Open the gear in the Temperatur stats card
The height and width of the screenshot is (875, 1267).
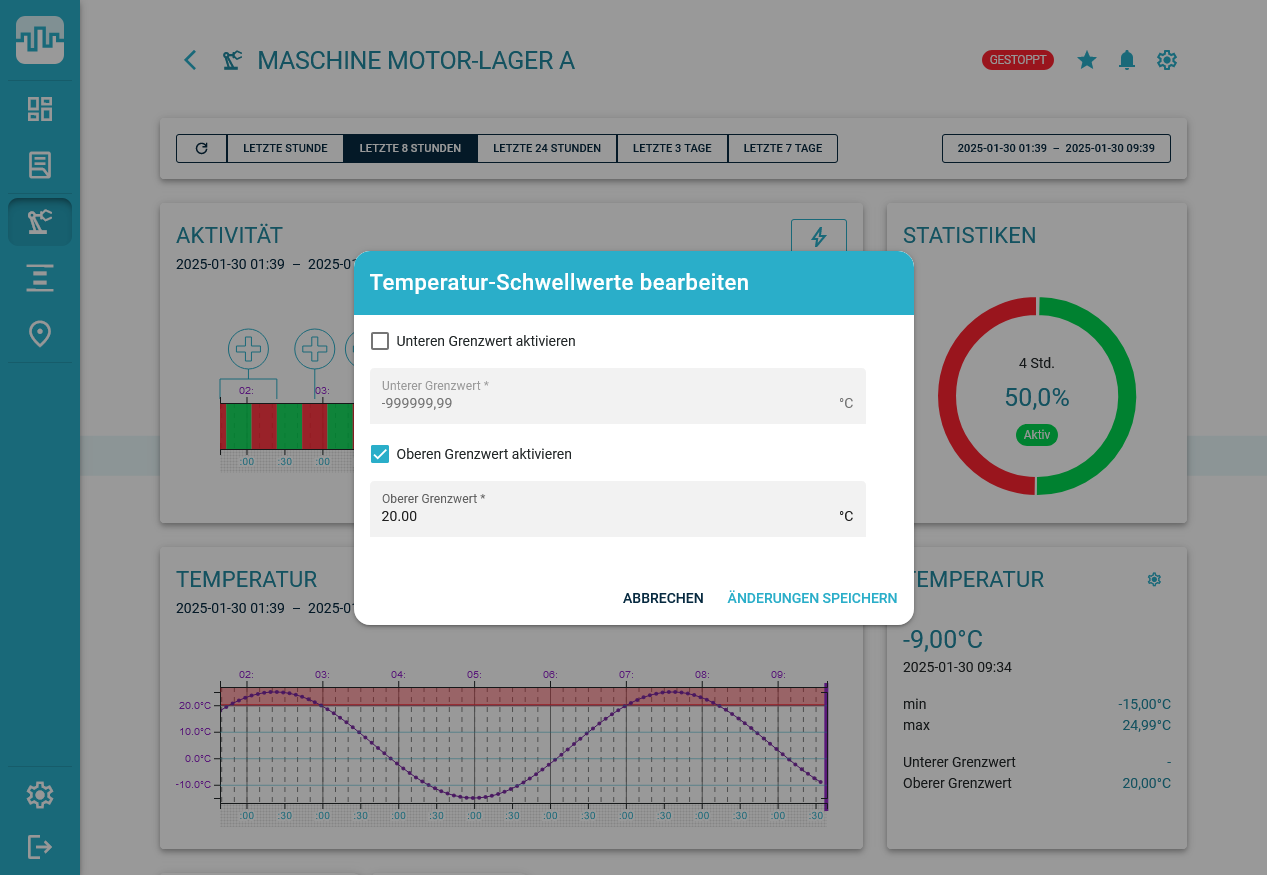(x=1154, y=579)
